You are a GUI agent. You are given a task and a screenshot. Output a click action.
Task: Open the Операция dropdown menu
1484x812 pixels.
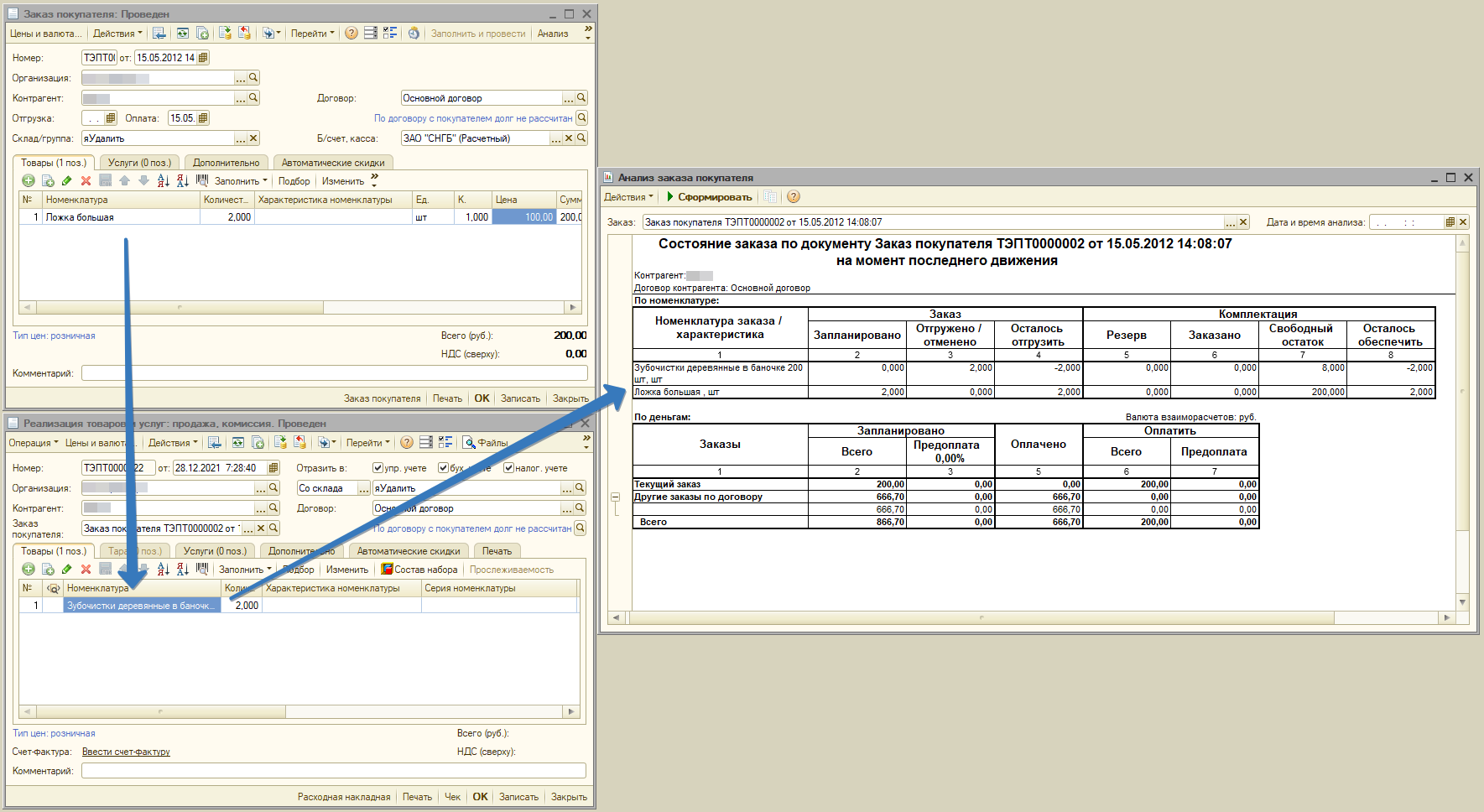(x=34, y=443)
